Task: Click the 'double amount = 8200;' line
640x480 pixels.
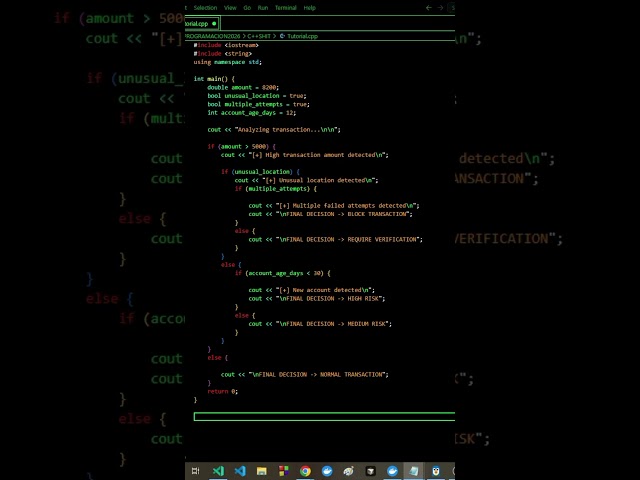Action: [243, 87]
